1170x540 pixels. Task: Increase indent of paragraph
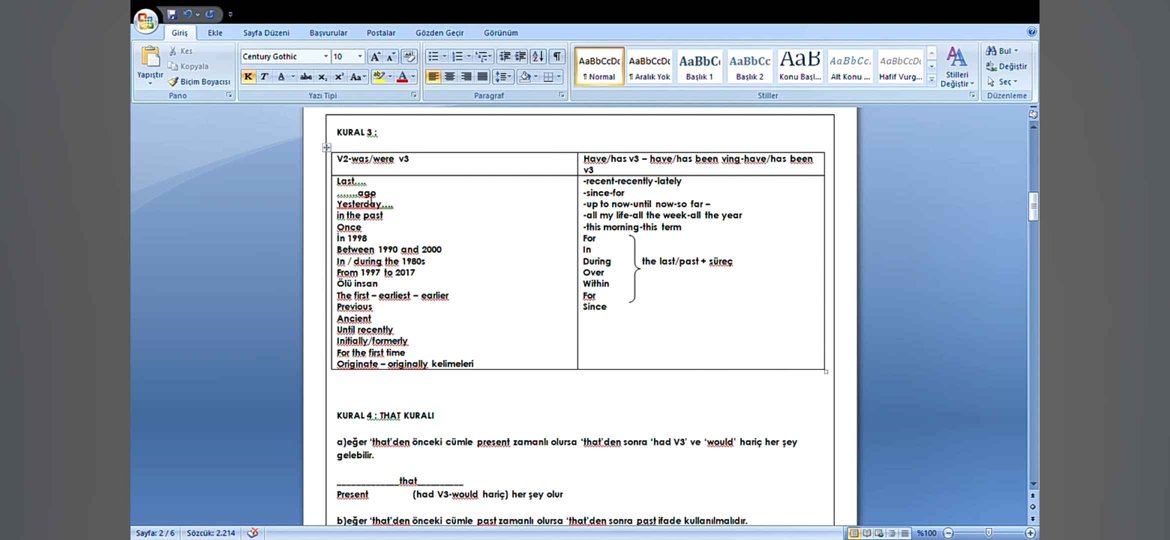coord(521,57)
